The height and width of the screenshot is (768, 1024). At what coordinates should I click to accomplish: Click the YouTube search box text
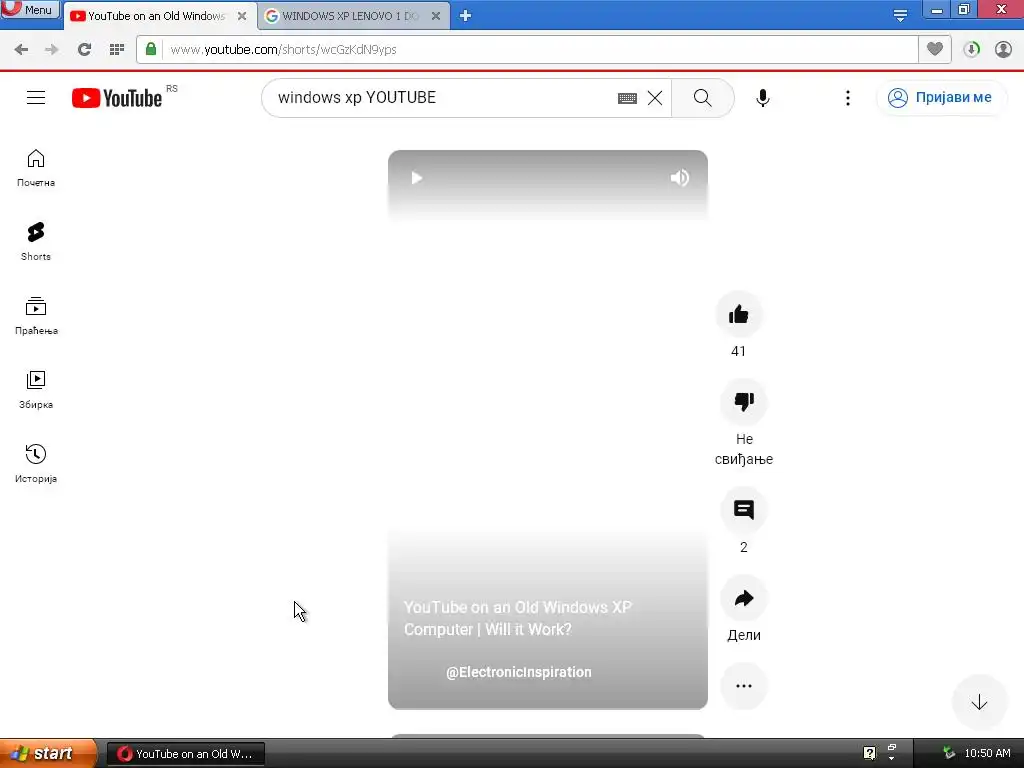pyautogui.click(x=357, y=97)
